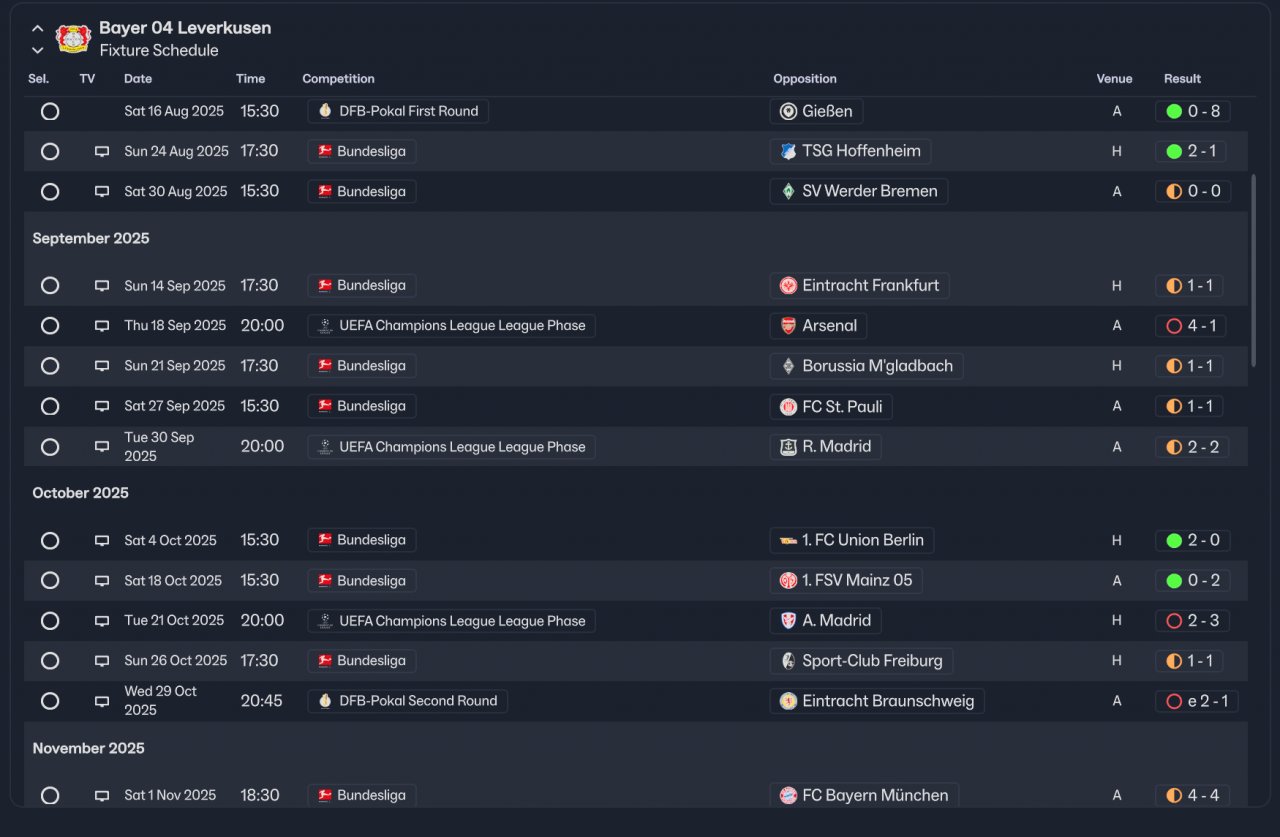Click the vertical scrollbar of fixture list
The image size is (1280, 837).
(x=1254, y=270)
